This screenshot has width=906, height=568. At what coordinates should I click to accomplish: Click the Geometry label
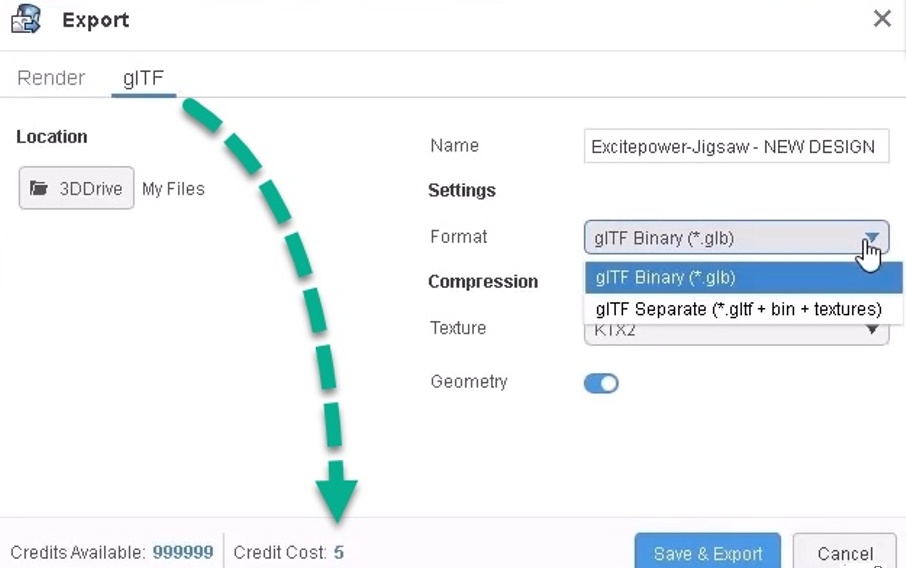coord(468,382)
